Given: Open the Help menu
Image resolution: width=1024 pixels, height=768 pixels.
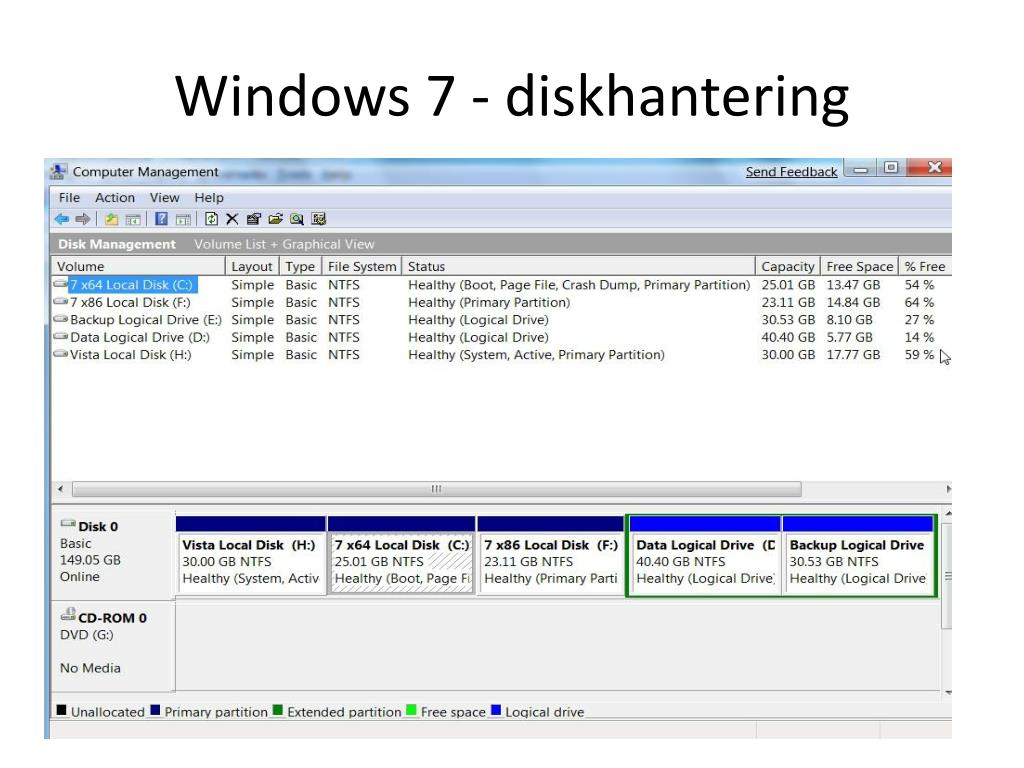Looking at the screenshot, I should (x=209, y=198).
